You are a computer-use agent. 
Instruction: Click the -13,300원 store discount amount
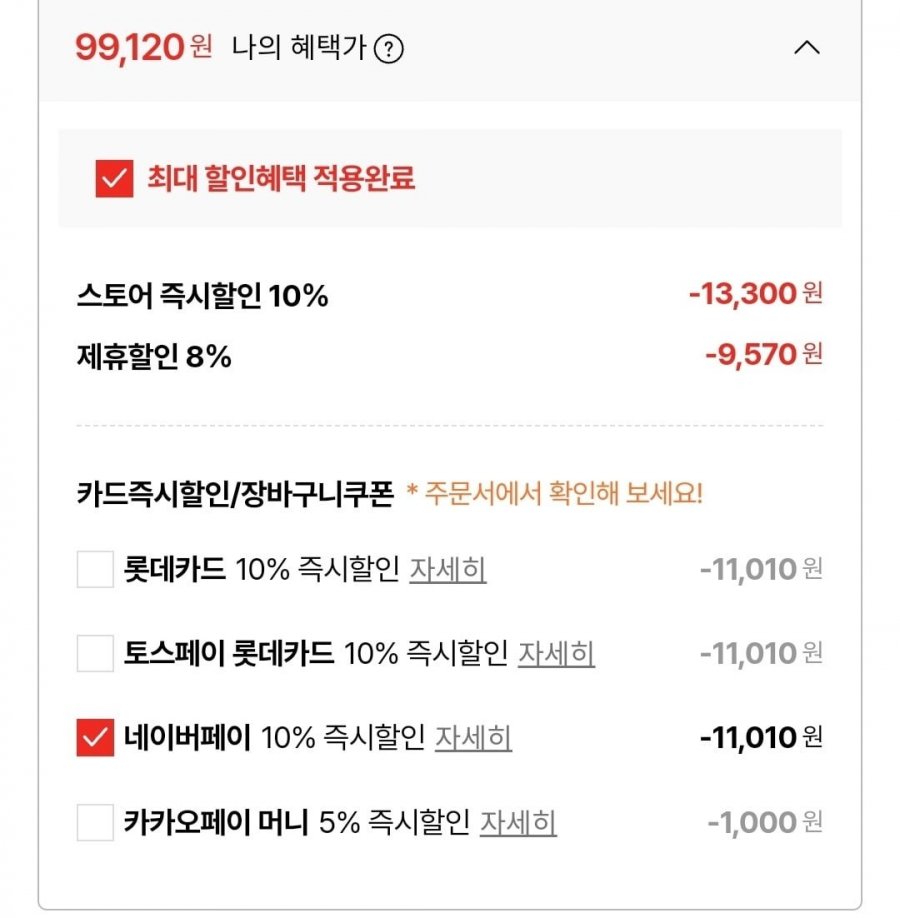(x=754, y=294)
